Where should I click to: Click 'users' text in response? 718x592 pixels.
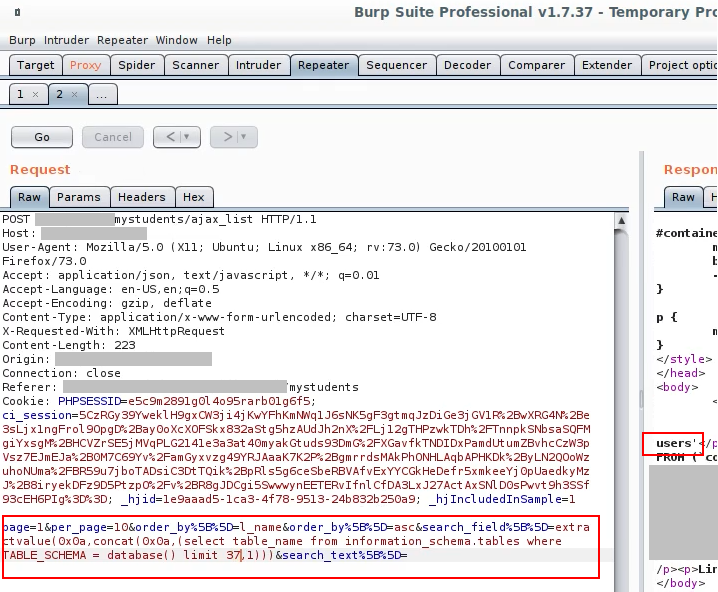point(673,443)
